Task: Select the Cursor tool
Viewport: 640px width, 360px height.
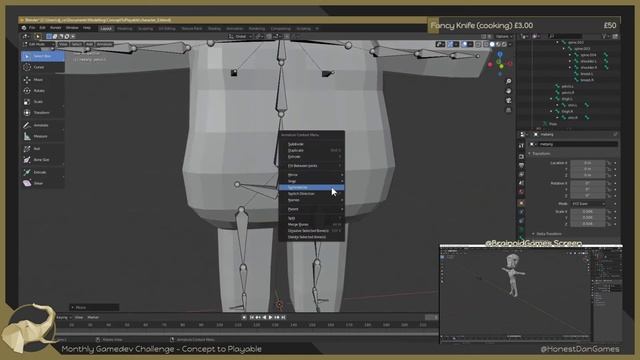Action: pos(42,67)
